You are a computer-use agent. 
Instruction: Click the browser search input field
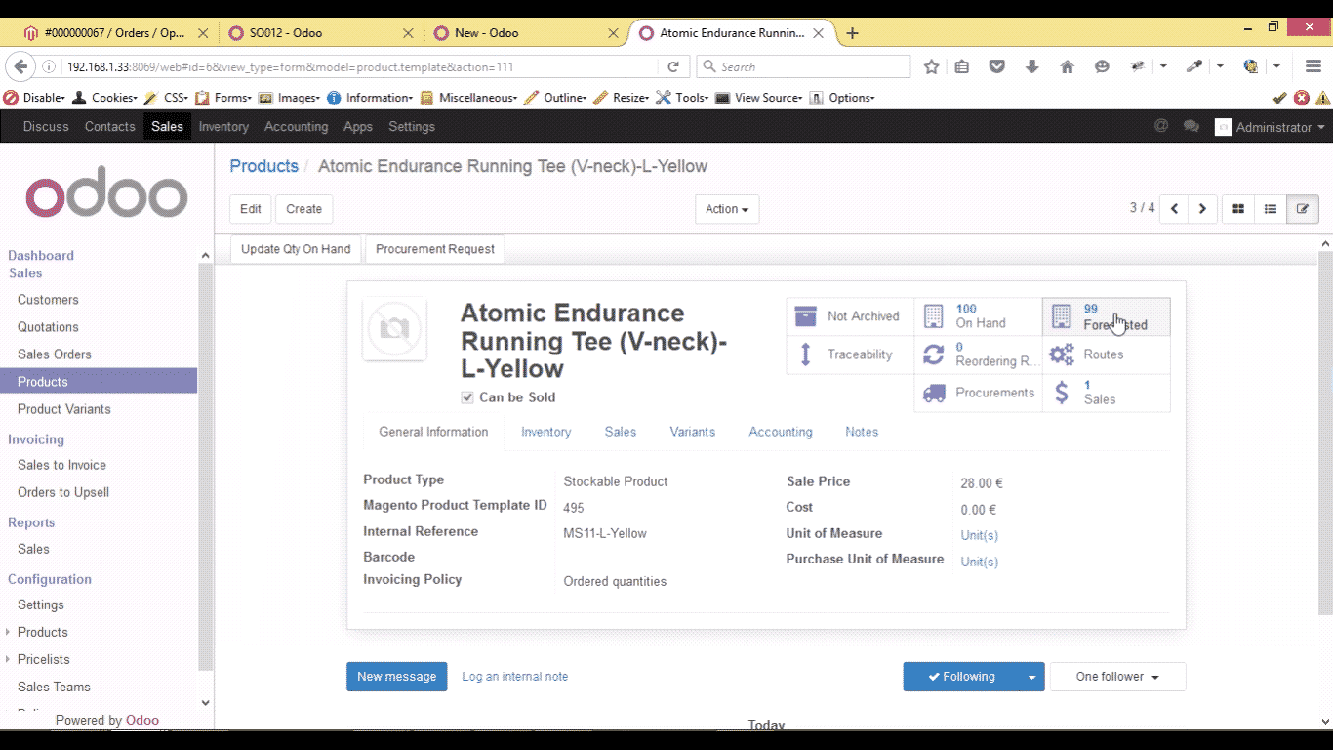(803, 67)
